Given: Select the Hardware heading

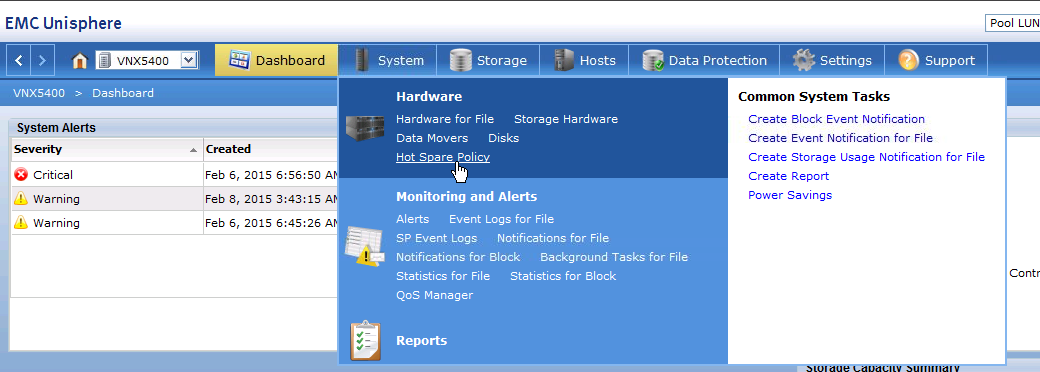Looking at the screenshot, I should click(429, 97).
